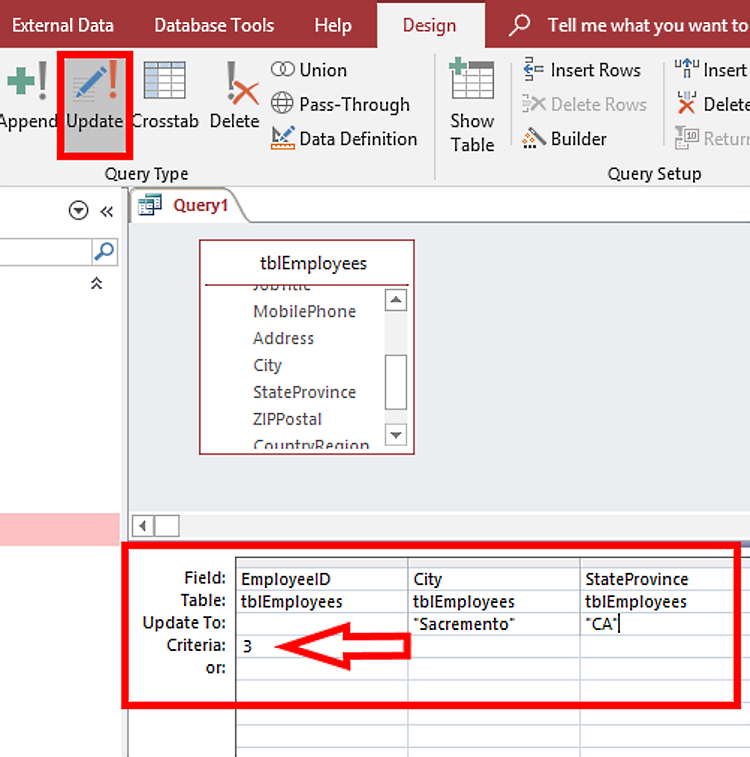The width and height of the screenshot is (750, 757).
Task: Click the Query1 tab icon
Action: pyautogui.click(x=150, y=205)
